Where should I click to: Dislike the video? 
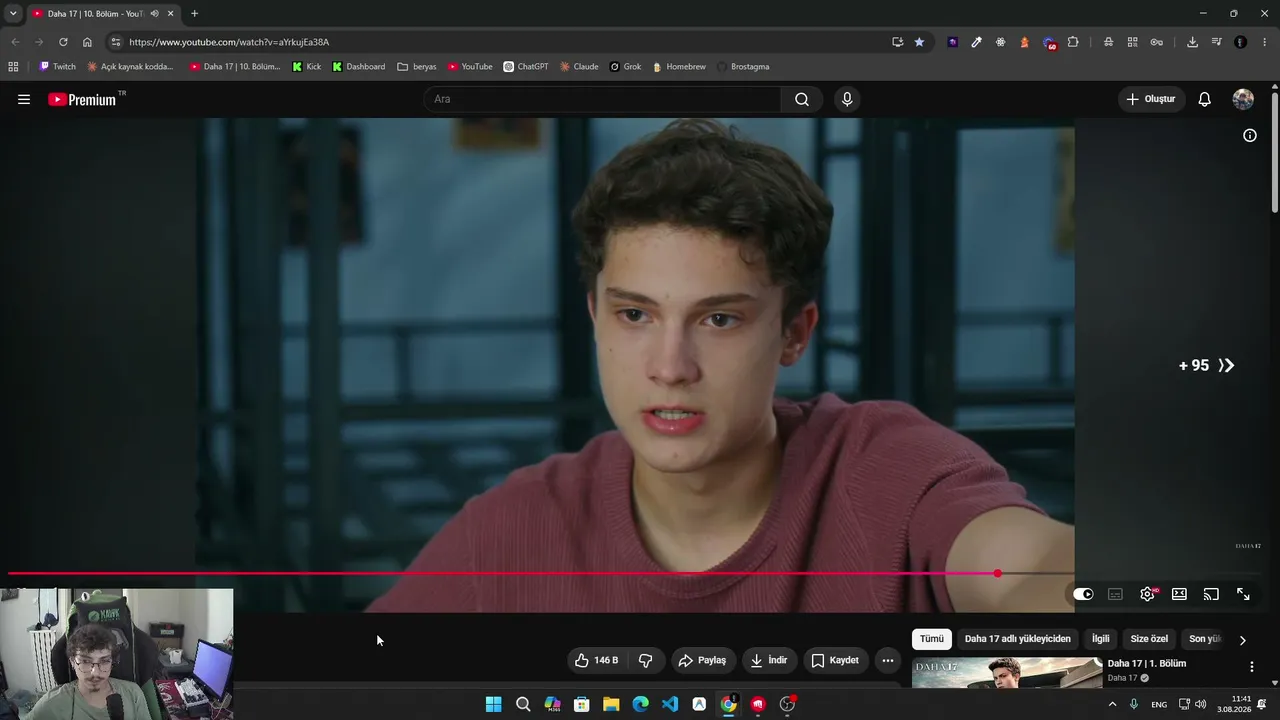(x=646, y=660)
